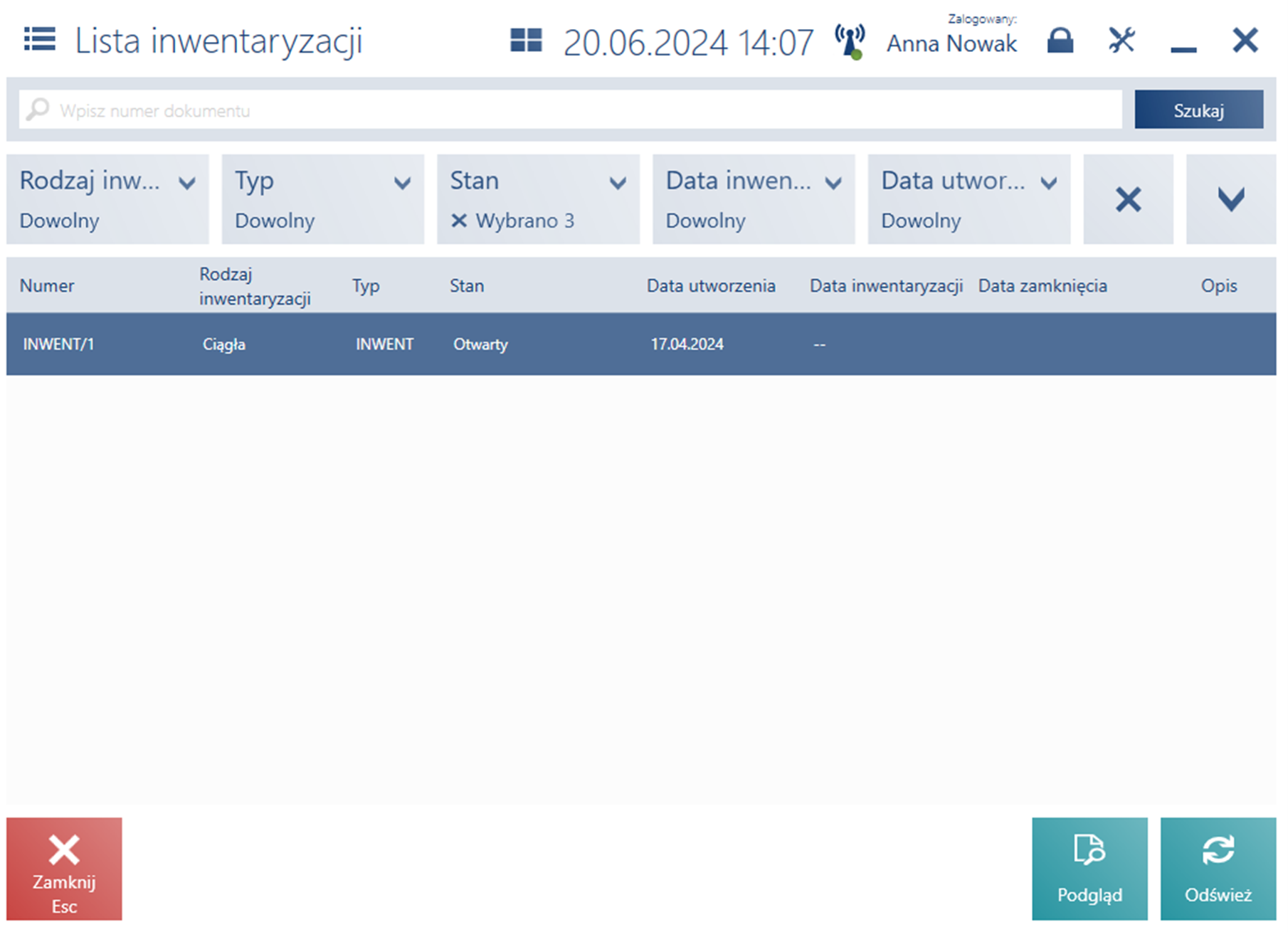The height and width of the screenshot is (932, 1288).
Task: Open the tile dashboard grid icon
Action: click(x=527, y=40)
